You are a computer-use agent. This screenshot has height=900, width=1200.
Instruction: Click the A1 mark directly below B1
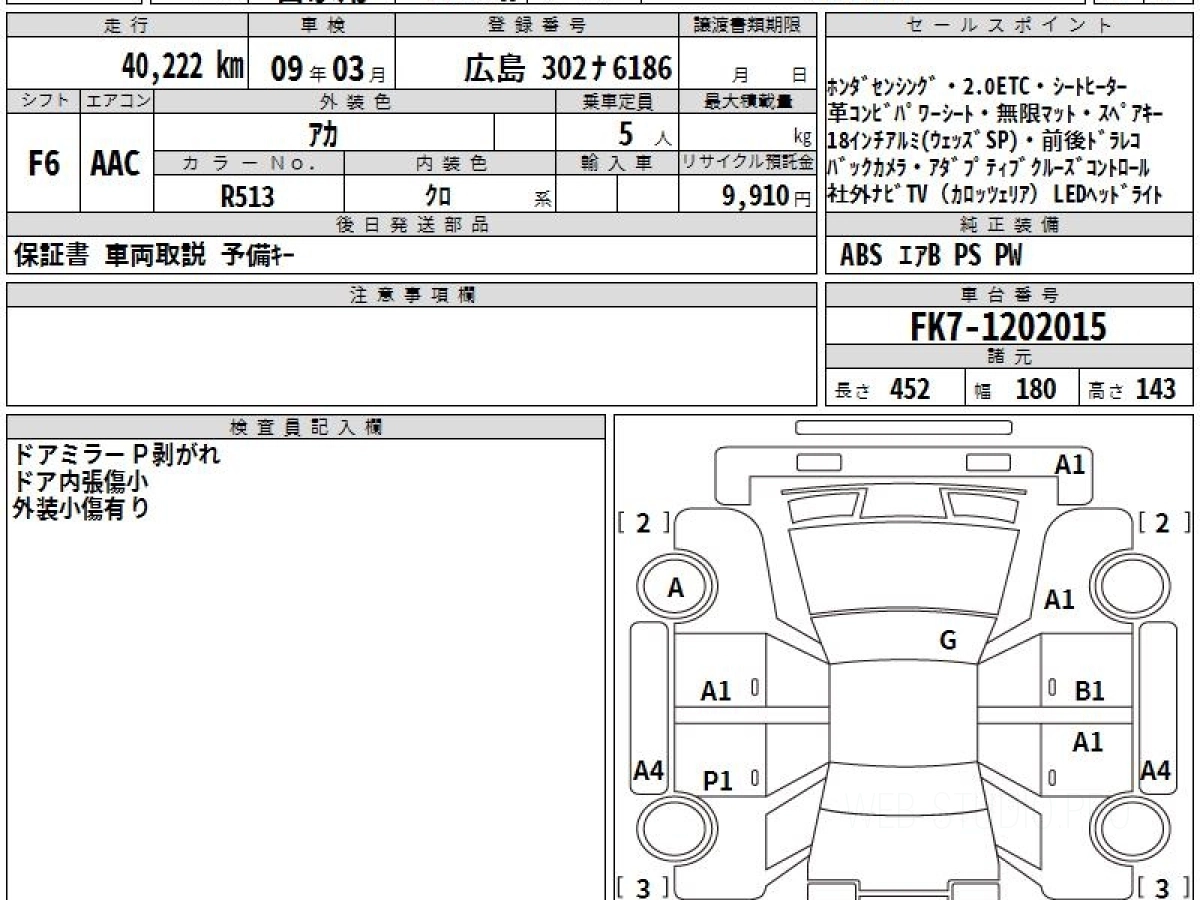[x=1087, y=742]
